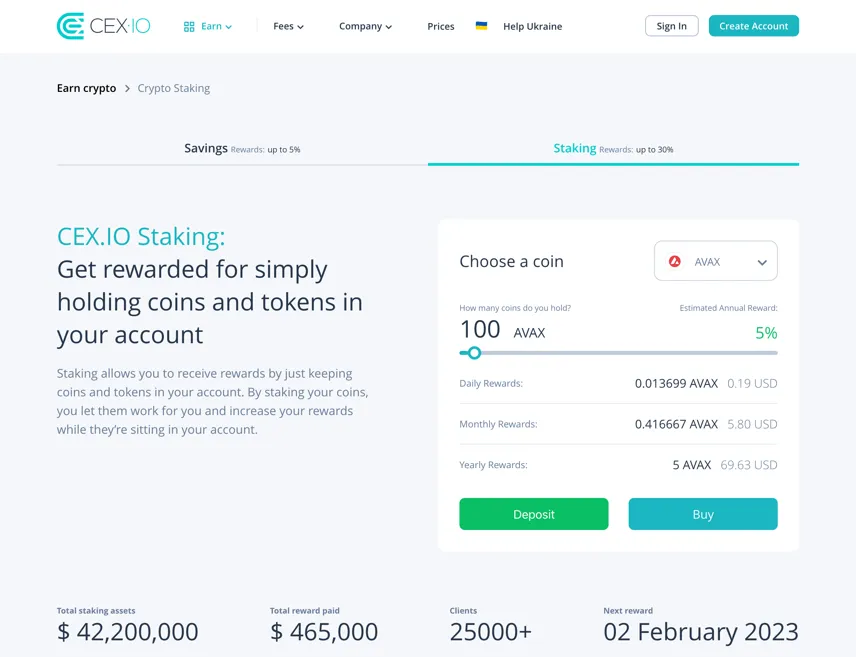Click the CEX.IO logo
This screenshot has width=856, height=657.
[x=104, y=26]
